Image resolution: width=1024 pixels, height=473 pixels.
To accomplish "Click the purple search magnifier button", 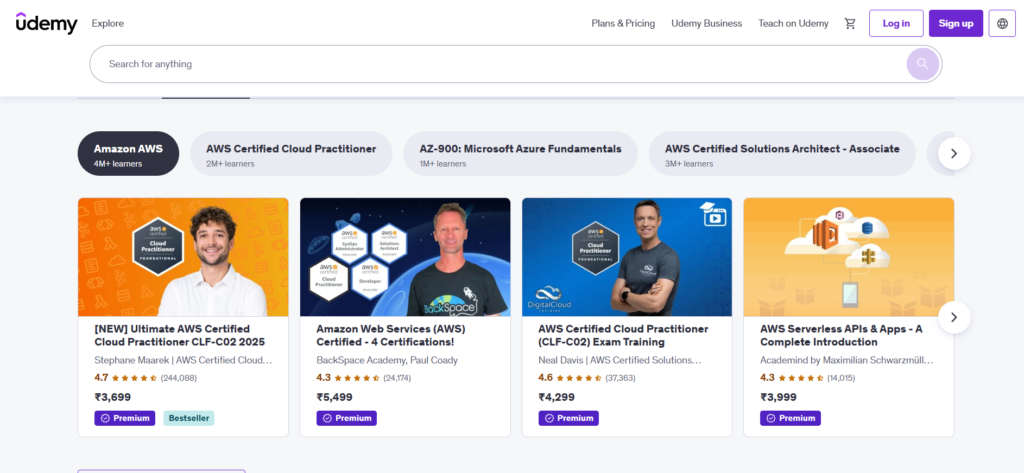I will [x=922, y=64].
